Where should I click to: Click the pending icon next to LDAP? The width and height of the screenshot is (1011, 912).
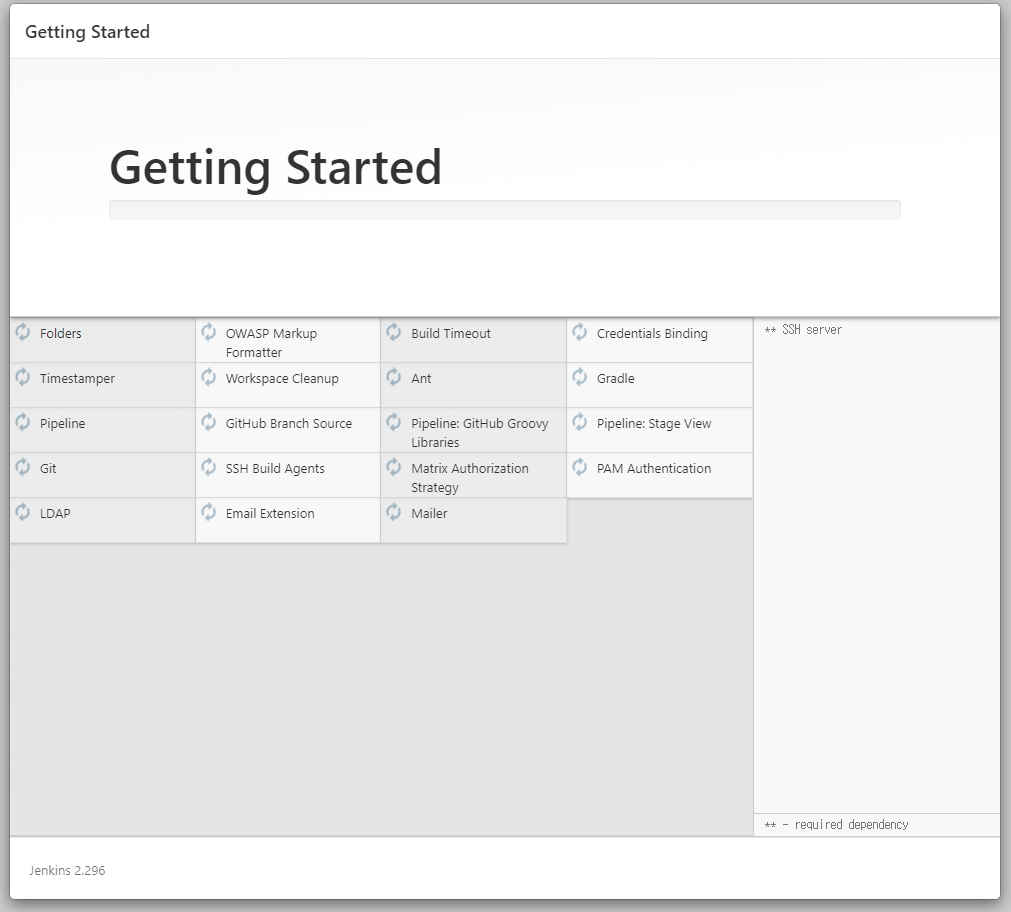tap(23, 513)
